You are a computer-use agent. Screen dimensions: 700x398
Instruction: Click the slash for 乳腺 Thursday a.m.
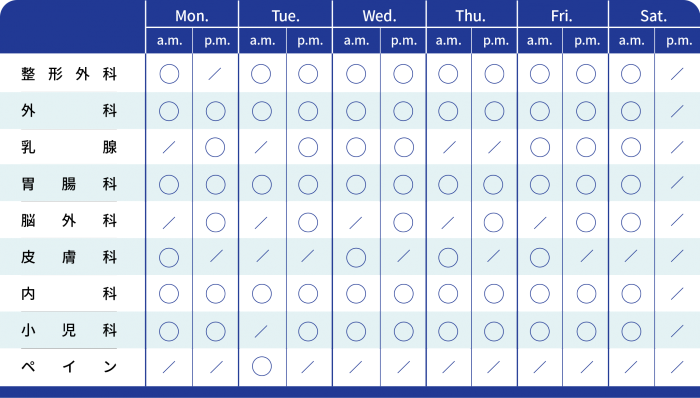[449, 147]
